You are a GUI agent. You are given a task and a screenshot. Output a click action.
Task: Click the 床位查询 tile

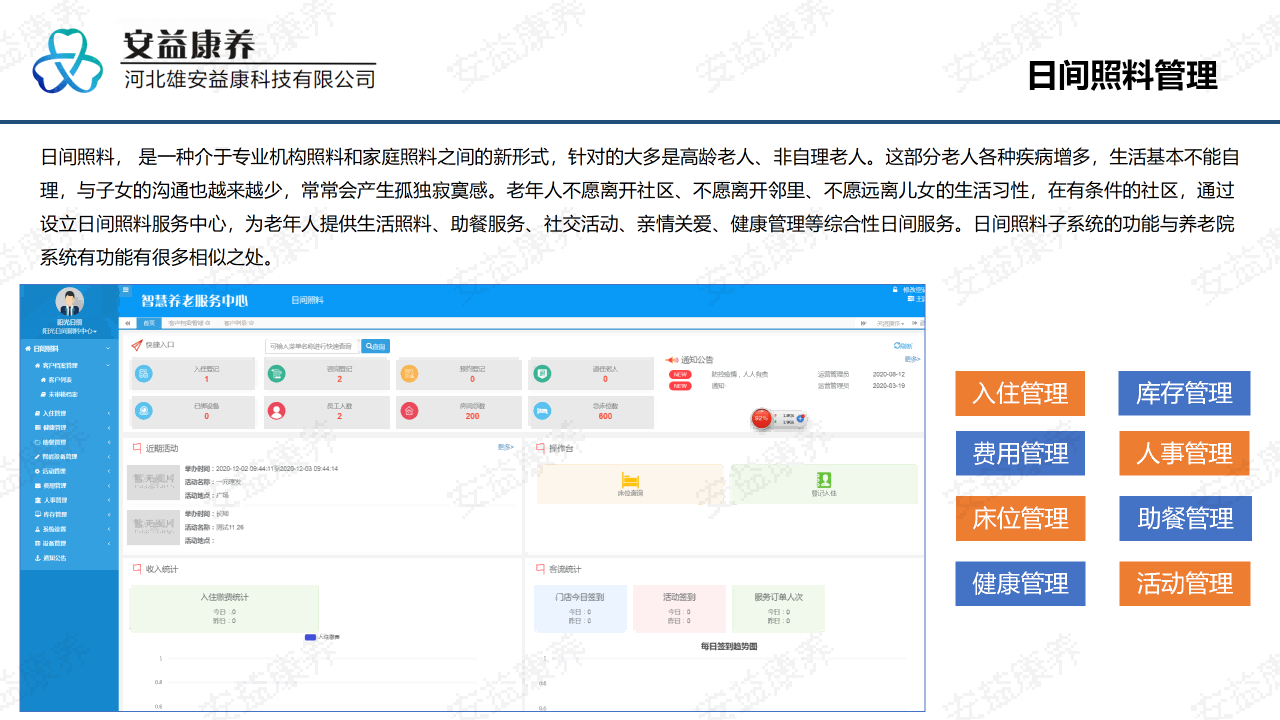[x=630, y=484]
